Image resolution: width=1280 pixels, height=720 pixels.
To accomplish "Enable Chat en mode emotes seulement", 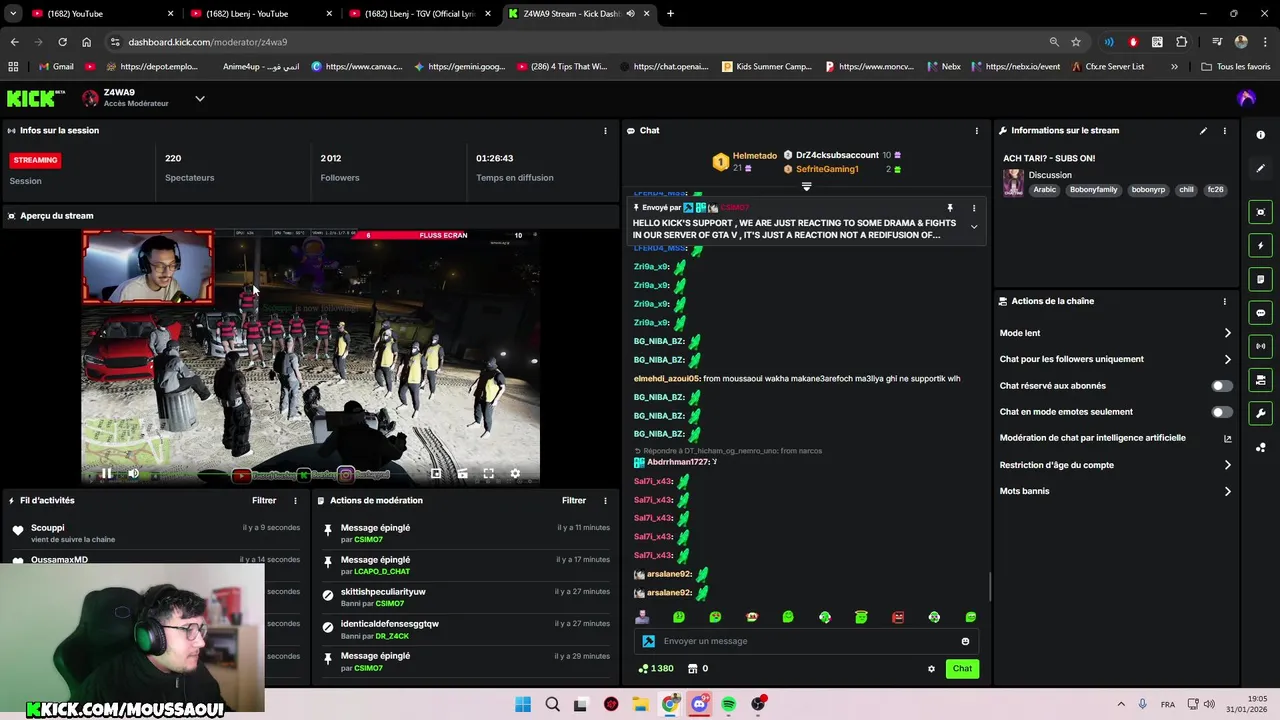I will pos(1222,412).
